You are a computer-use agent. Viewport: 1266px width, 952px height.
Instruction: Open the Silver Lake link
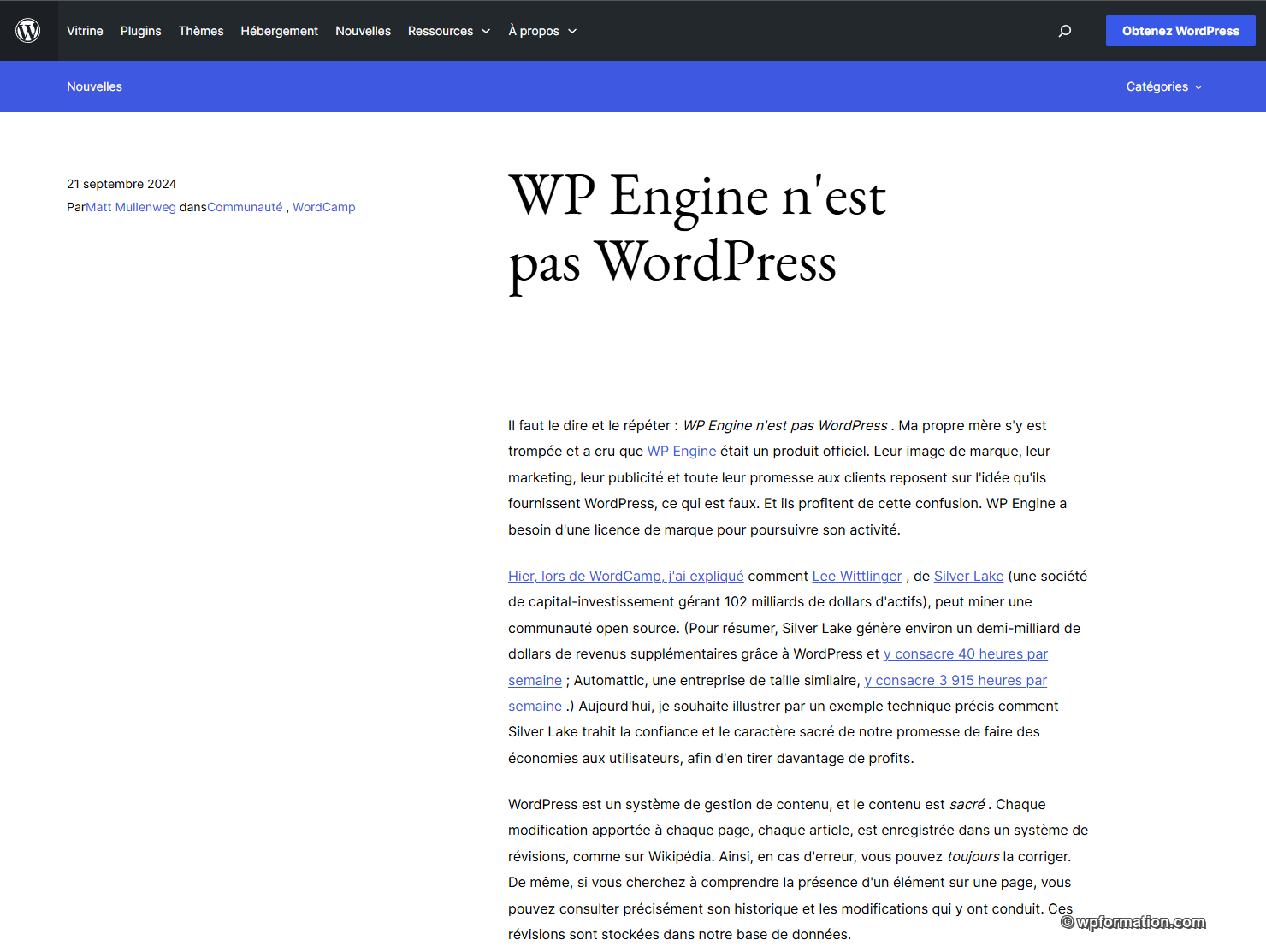pyautogui.click(x=969, y=576)
